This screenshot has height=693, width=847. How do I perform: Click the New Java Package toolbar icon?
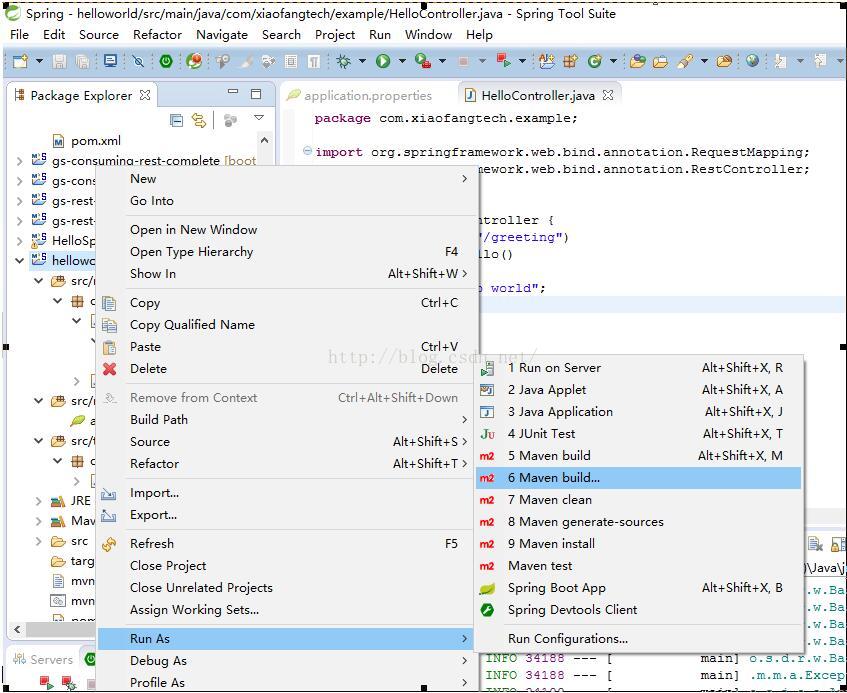pyautogui.click(x=570, y=61)
